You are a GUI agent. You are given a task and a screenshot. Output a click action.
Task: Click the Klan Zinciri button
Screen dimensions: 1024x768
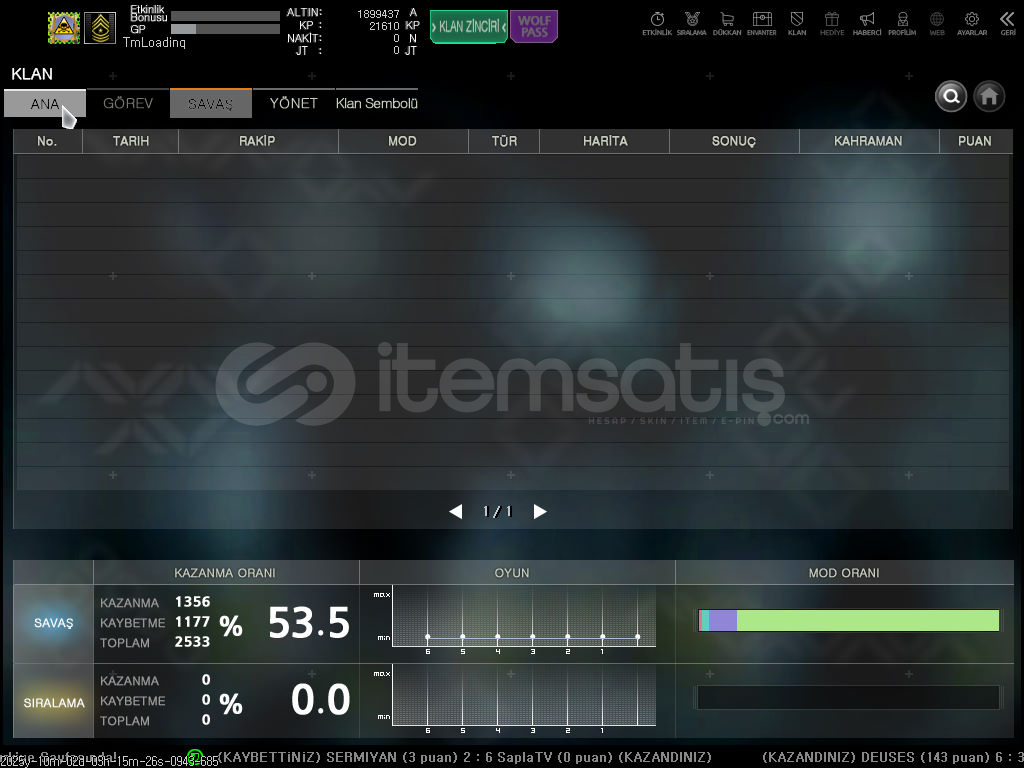coord(468,27)
